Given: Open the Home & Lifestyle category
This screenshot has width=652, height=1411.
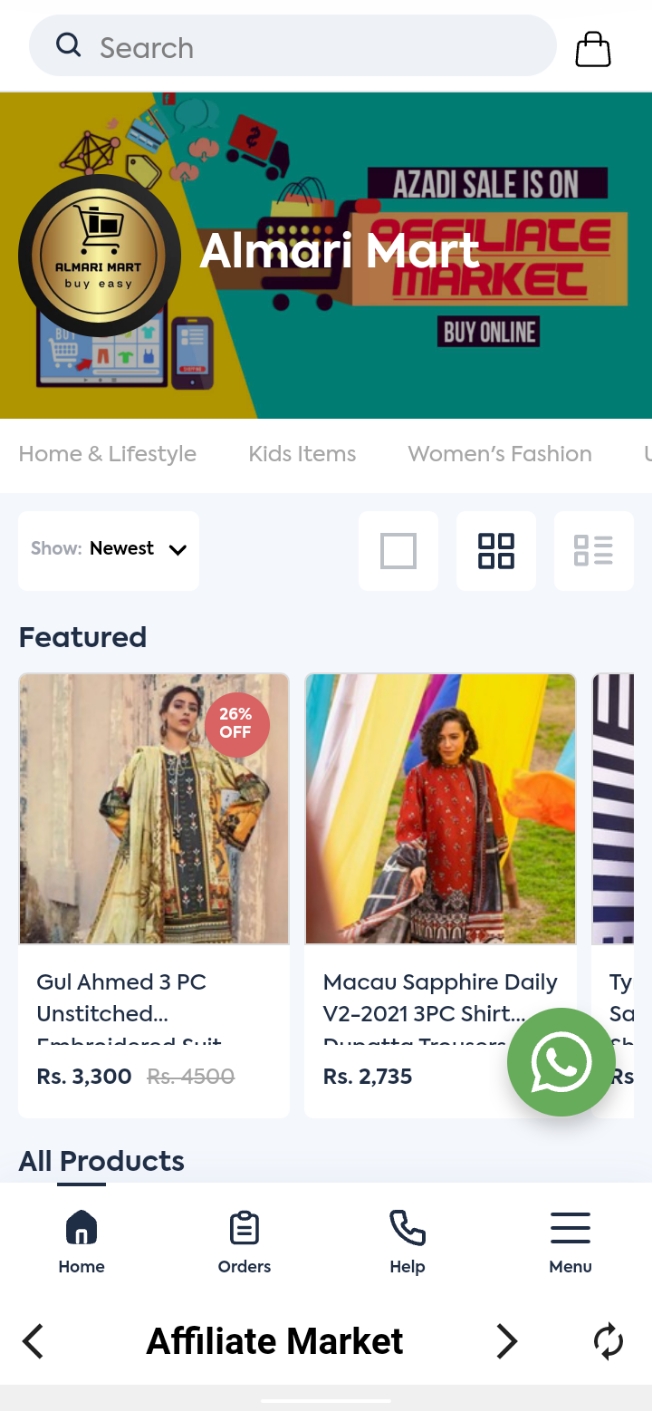Looking at the screenshot, I should (x=107, y=454).
